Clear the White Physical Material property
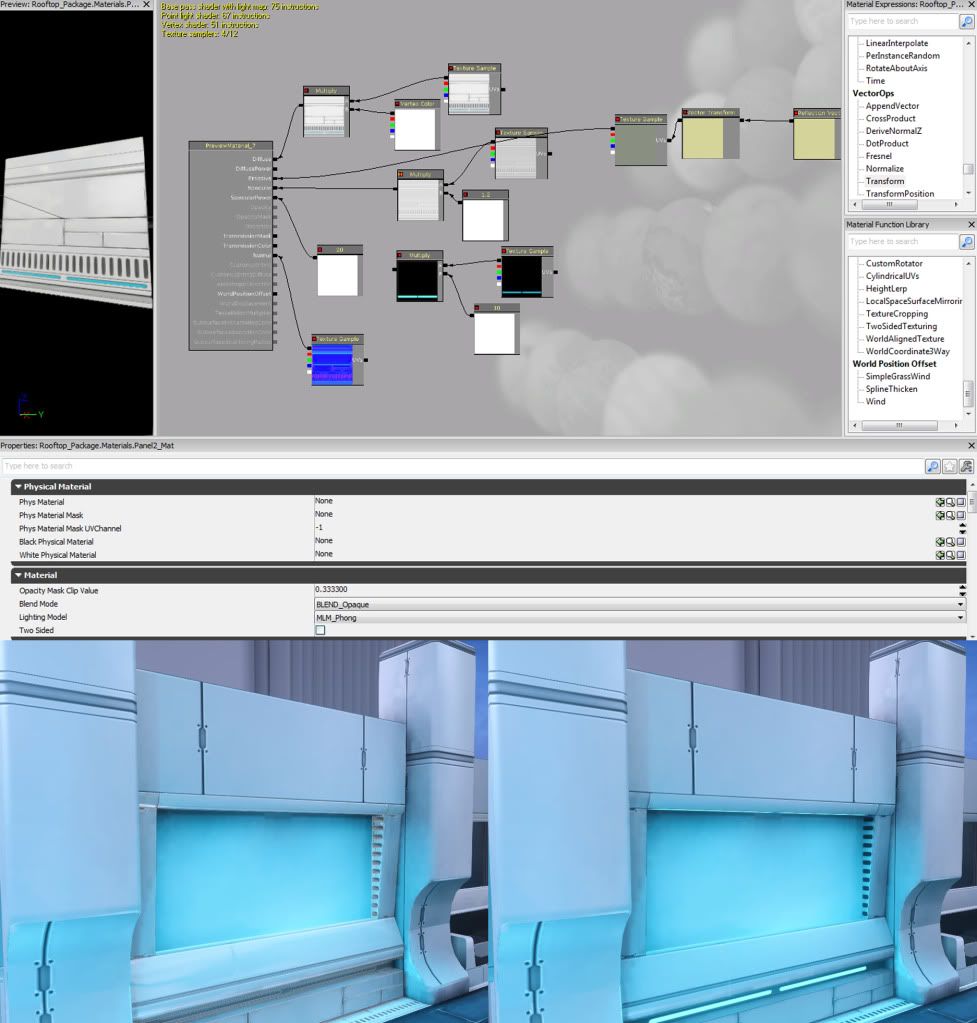Viewport: 977px width, 1023px height. (x=961, y=555)
